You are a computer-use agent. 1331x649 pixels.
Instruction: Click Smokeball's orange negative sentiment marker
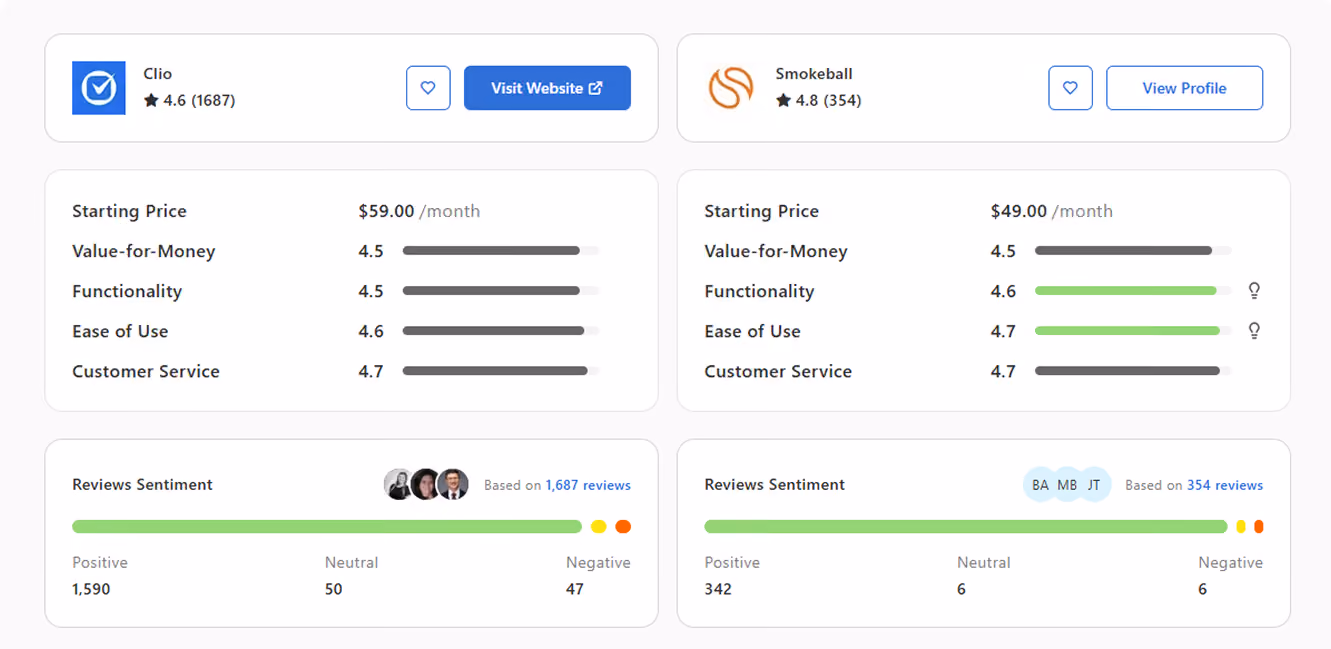[1259, 526]
